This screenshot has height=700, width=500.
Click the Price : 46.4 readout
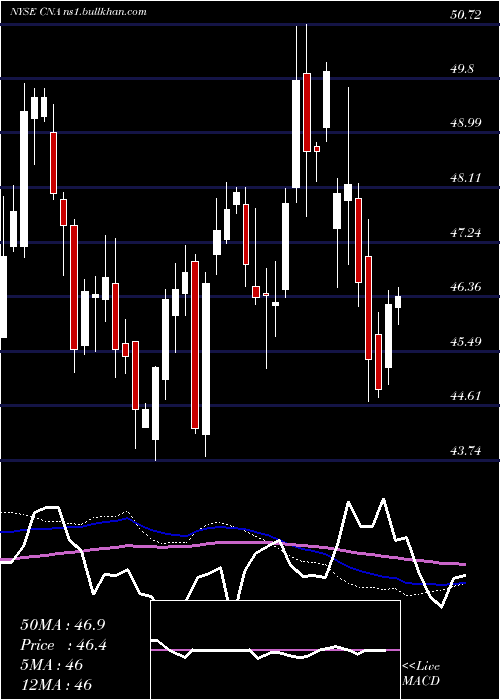tap(63, 645)
